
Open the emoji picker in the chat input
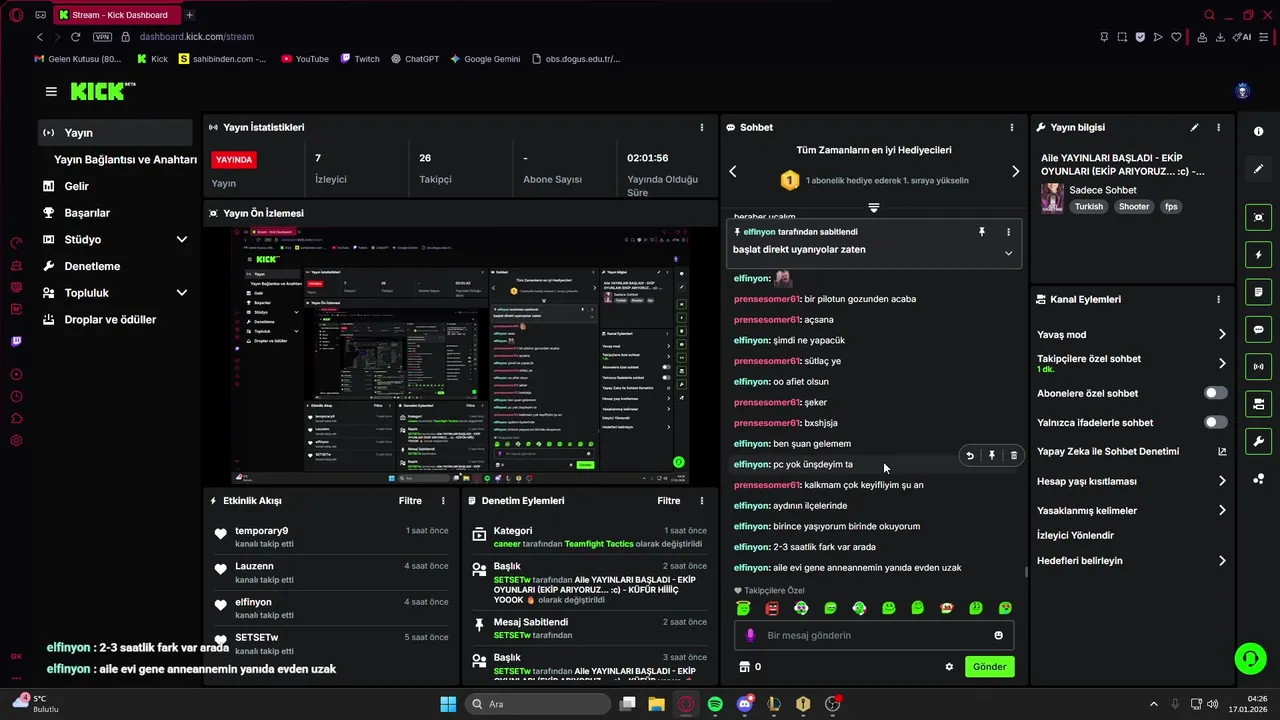[998, 635]
